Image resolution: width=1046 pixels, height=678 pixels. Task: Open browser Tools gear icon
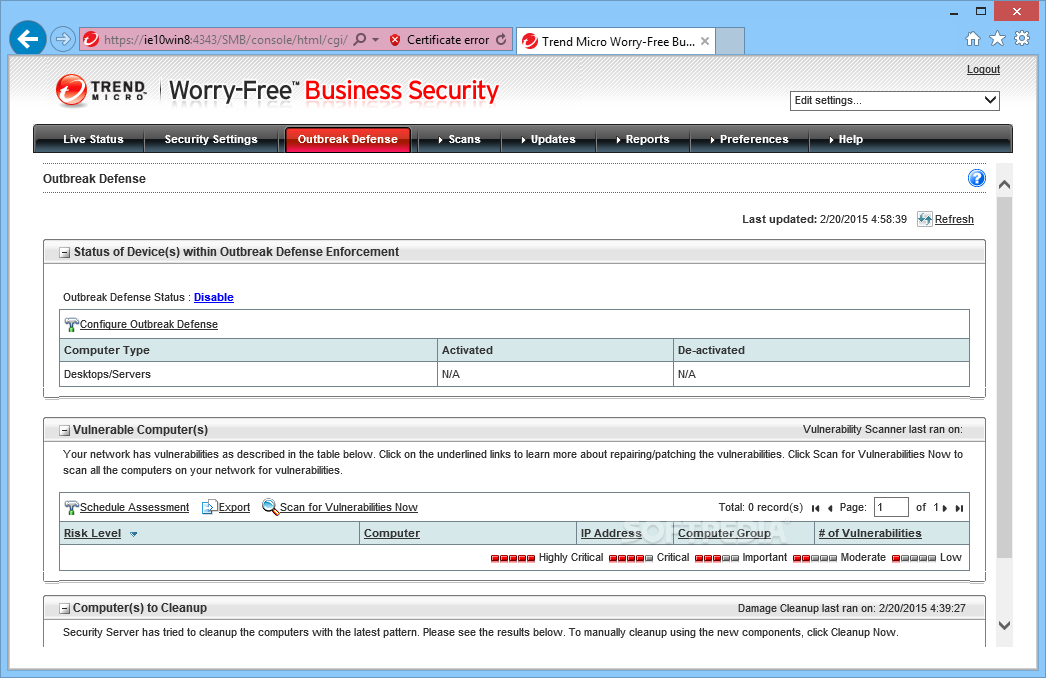point(1022,39)
